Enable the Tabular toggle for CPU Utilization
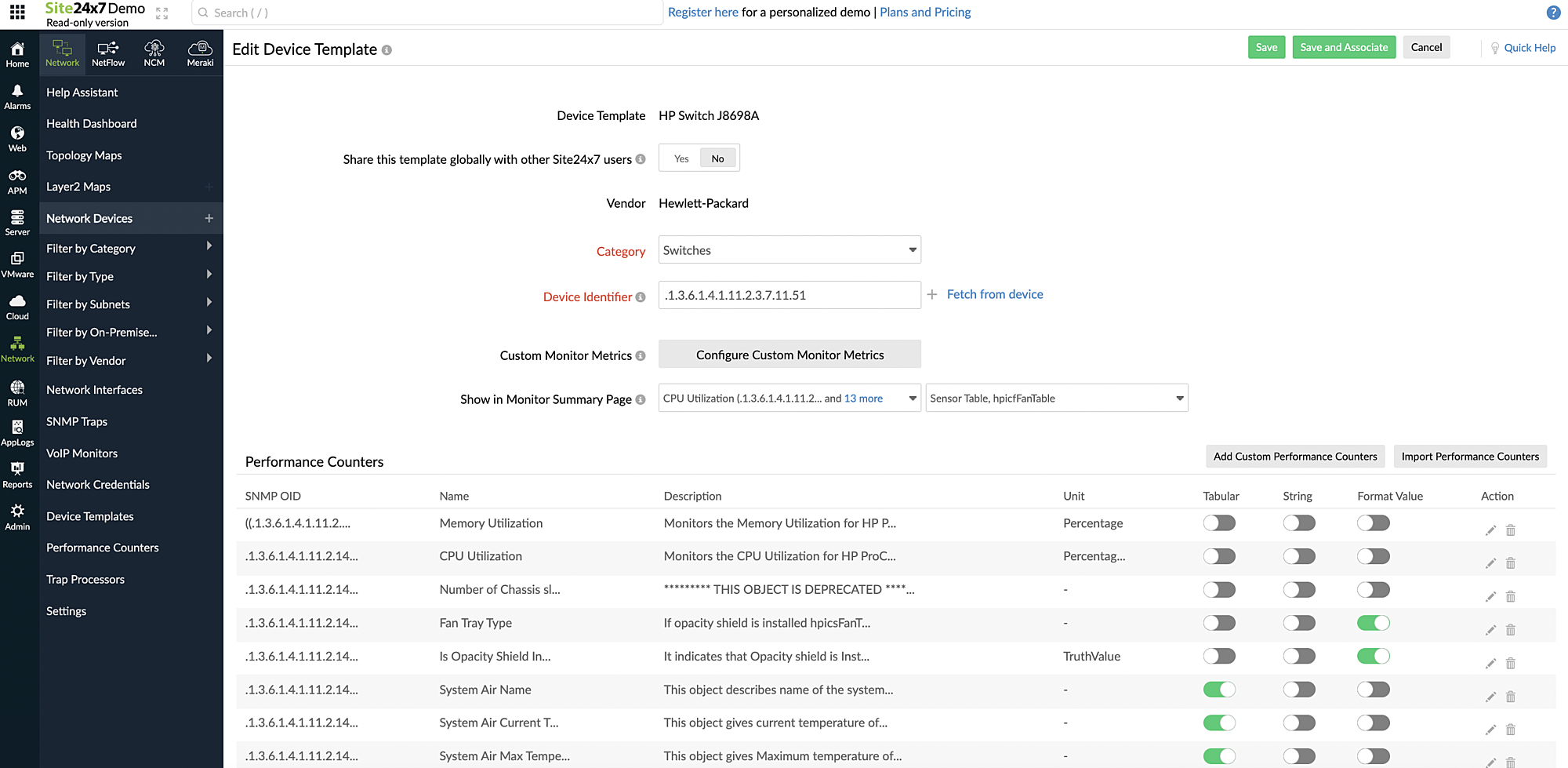Viewport: 1568px width, 768px height. (1219, 556)
